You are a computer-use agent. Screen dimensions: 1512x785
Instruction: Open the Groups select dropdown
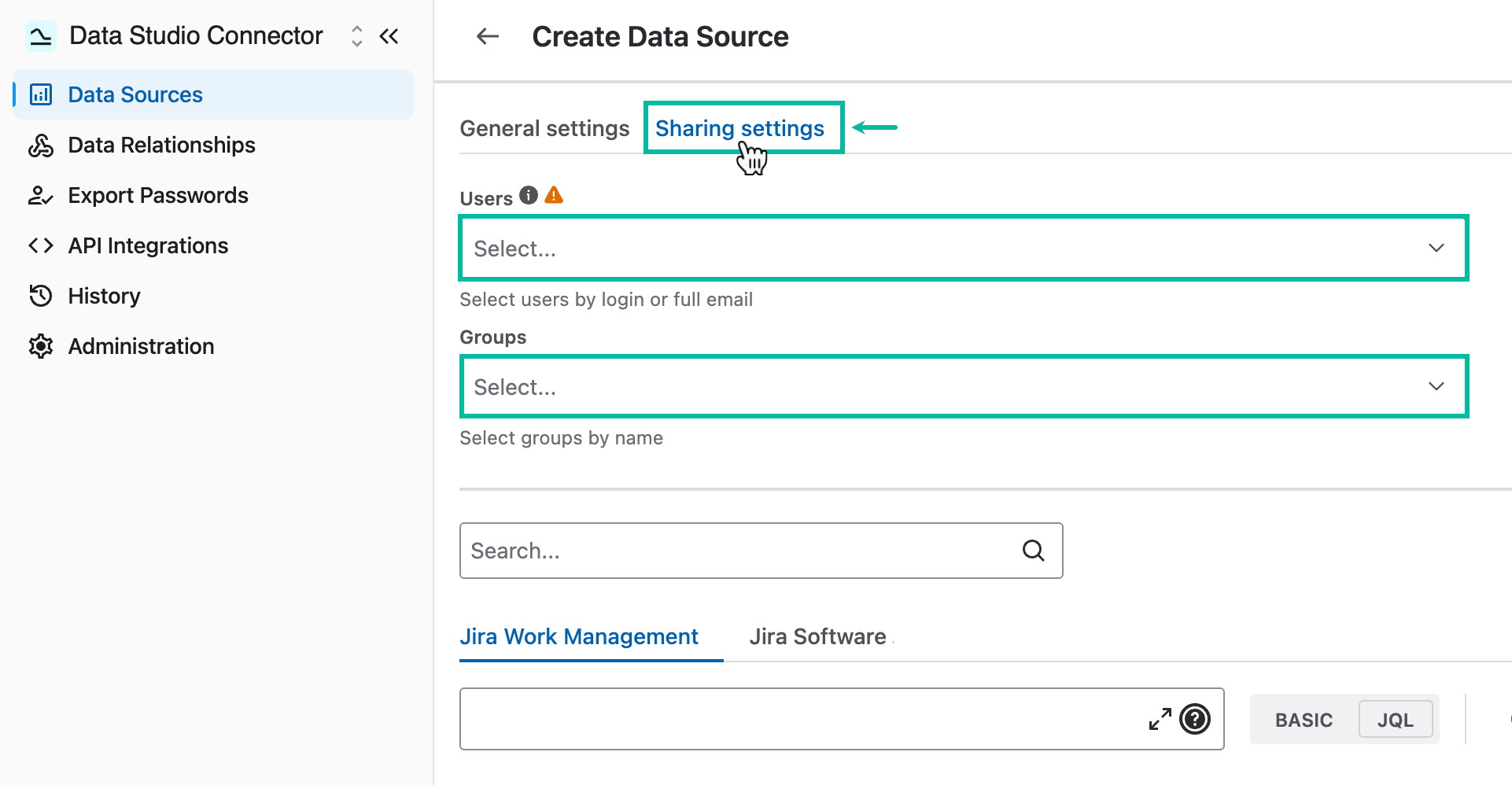(964, 387)
